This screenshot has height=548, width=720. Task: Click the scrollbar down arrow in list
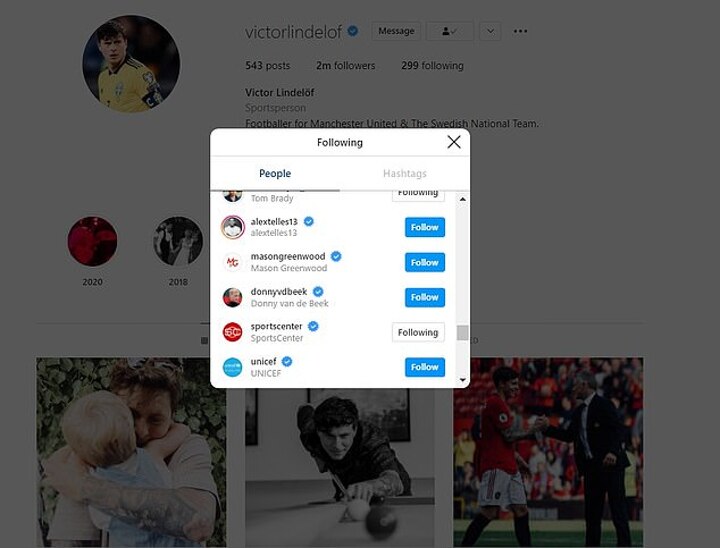[463, 380]
